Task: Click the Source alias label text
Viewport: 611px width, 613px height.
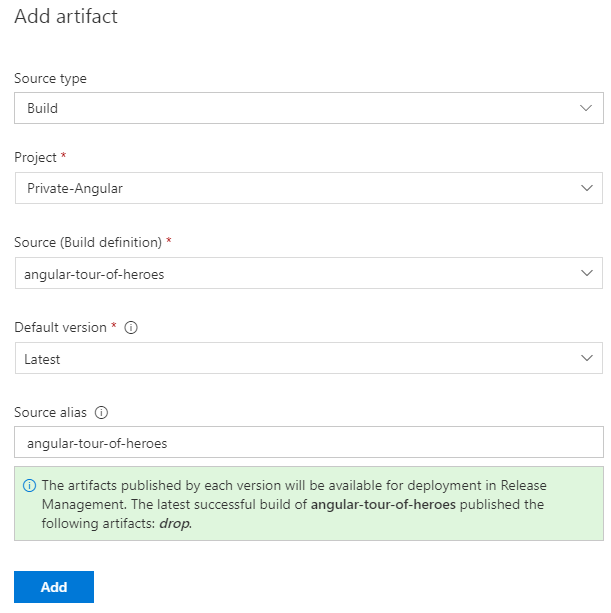Action: click(x=52, y=412)
